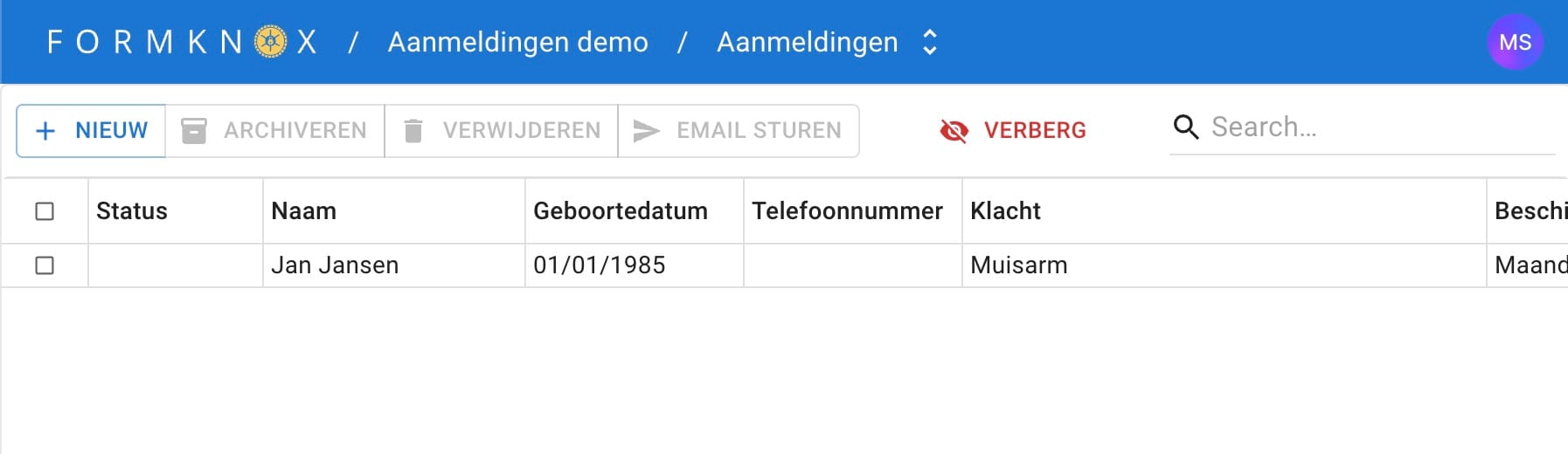1568x454 pixels.
Task: Click the Email sturen button
Action: [739, 131]
